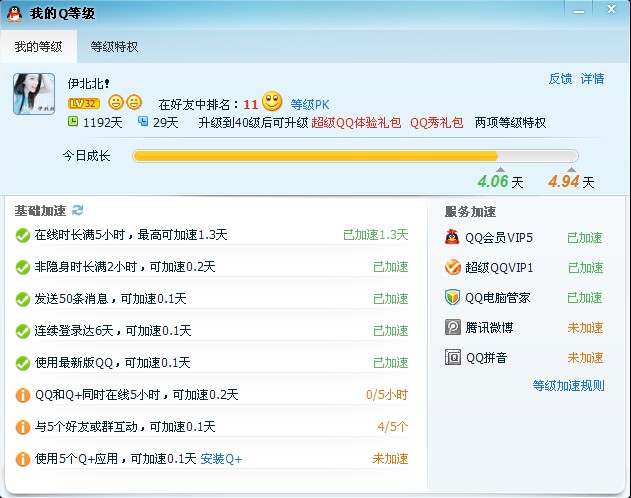The height and width of the screenshot is (498, 631).
Task: Open the 反馈 link
Action: (560, 78)
